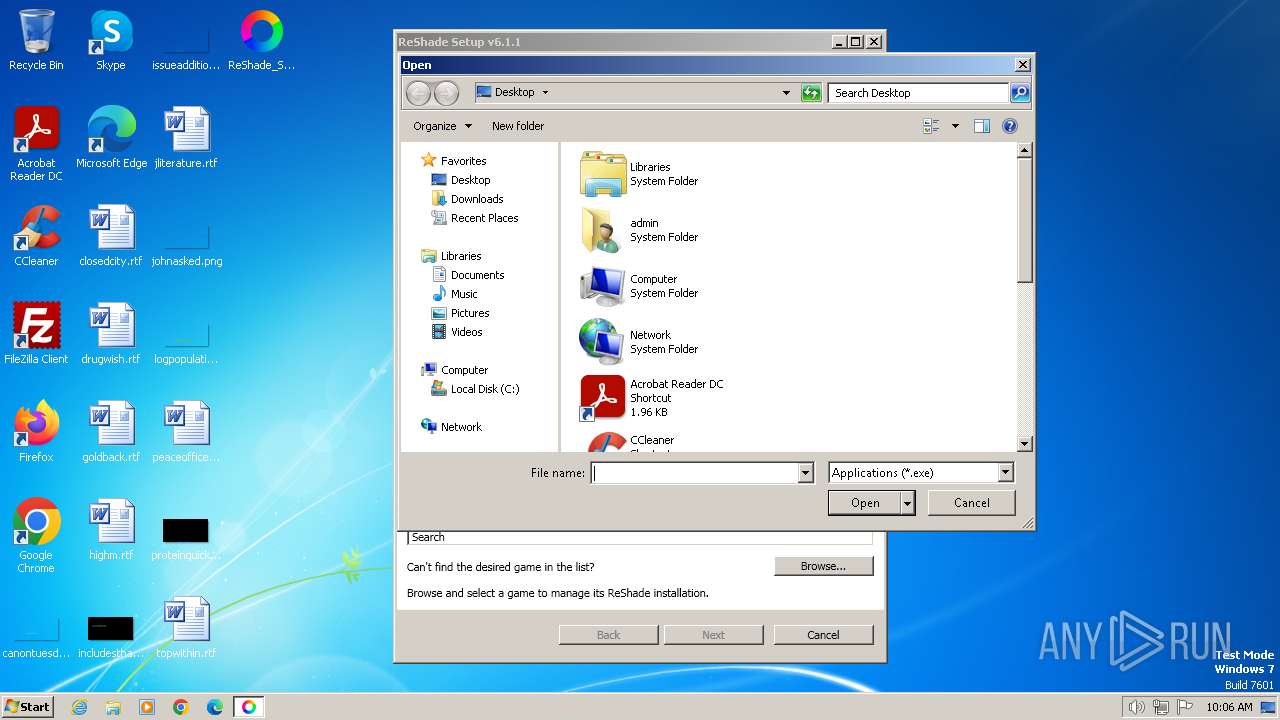Click Browse... in ReShade Setup
Image resolution: width=1280 pixels, height=720 pixels.
pos(823,566)
